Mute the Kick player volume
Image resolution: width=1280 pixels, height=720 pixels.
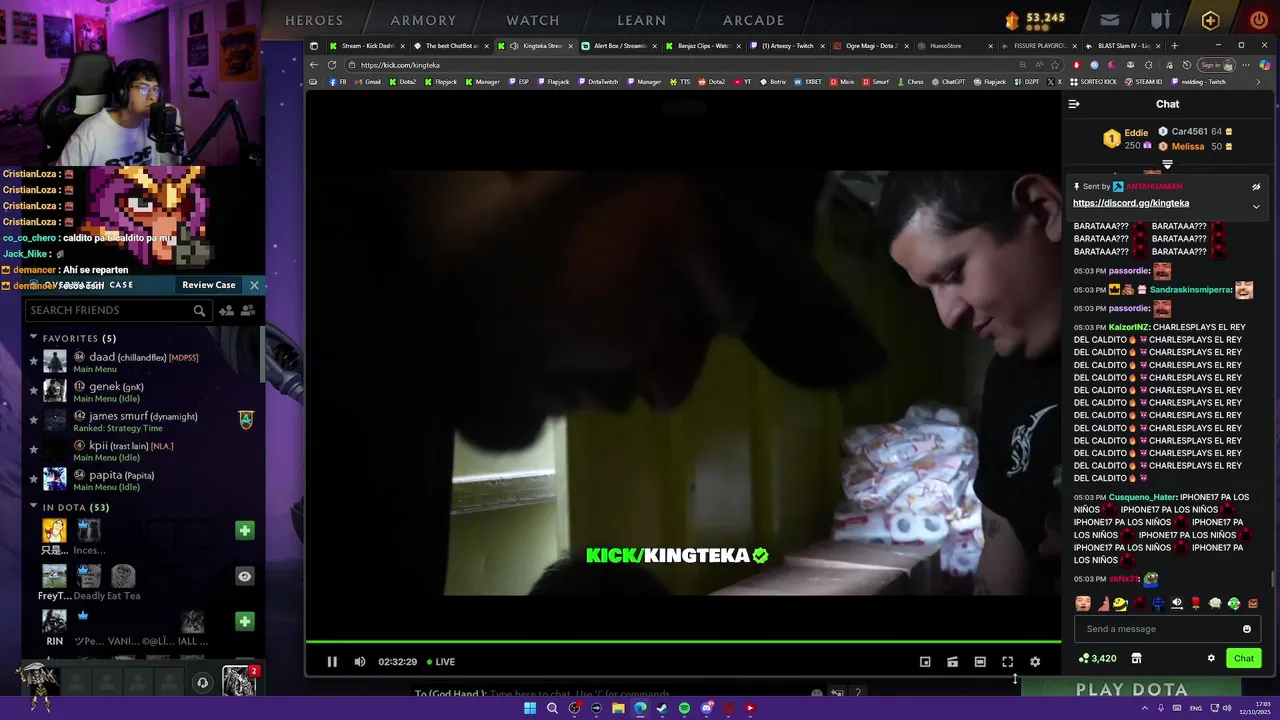(360, 661)
